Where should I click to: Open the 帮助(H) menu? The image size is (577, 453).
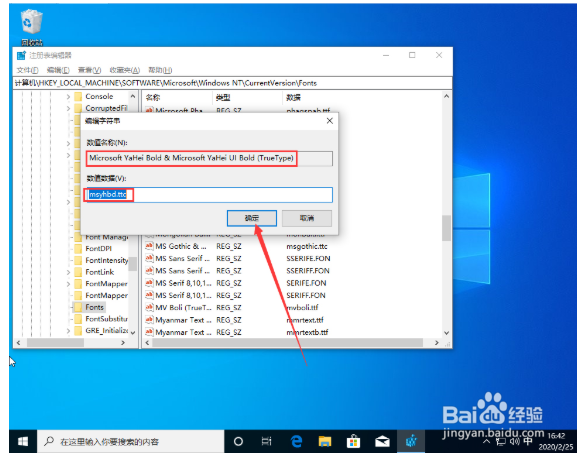(x=160, y=70)
